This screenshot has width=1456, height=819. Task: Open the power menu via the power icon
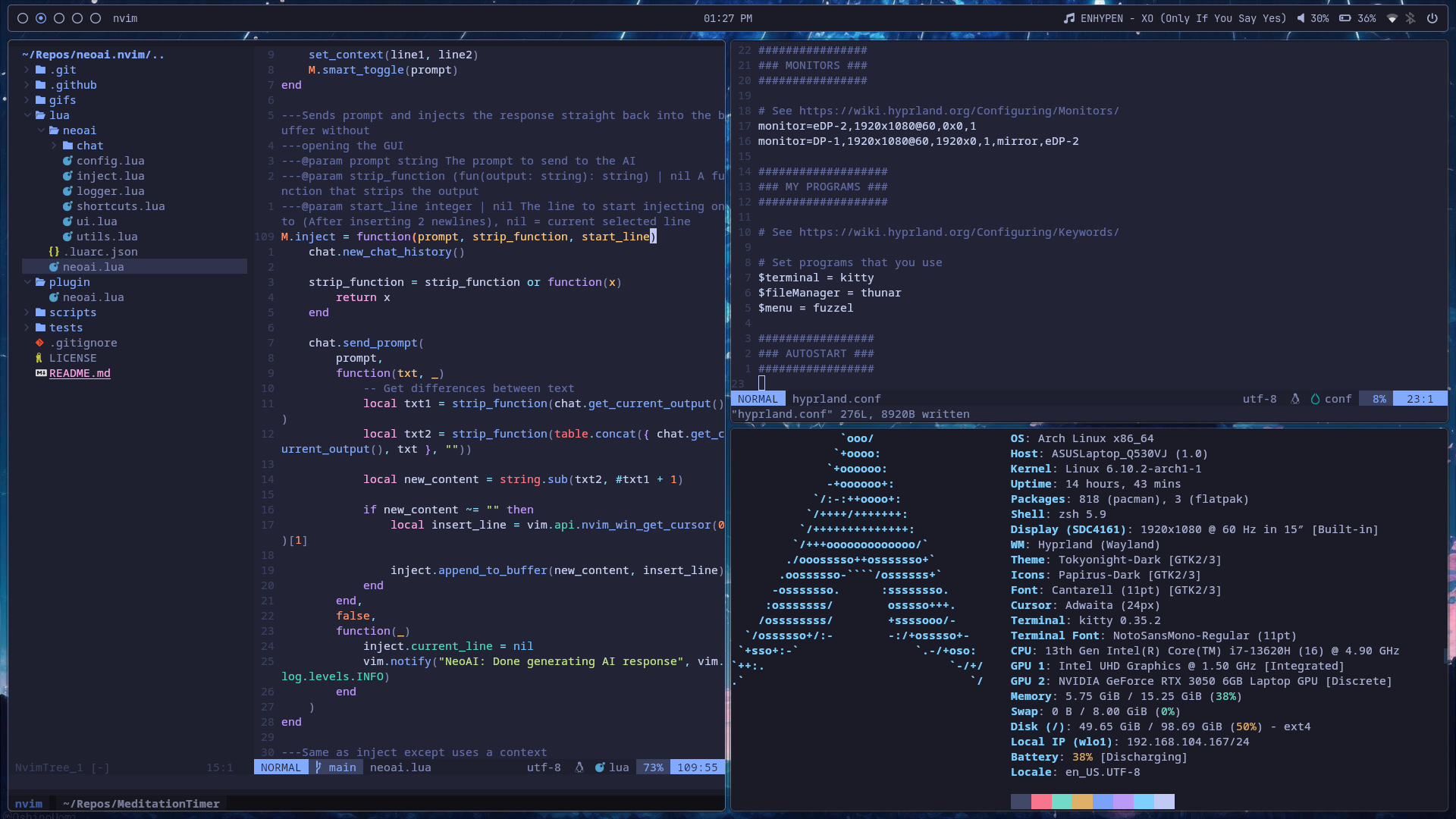point(1433,18)
